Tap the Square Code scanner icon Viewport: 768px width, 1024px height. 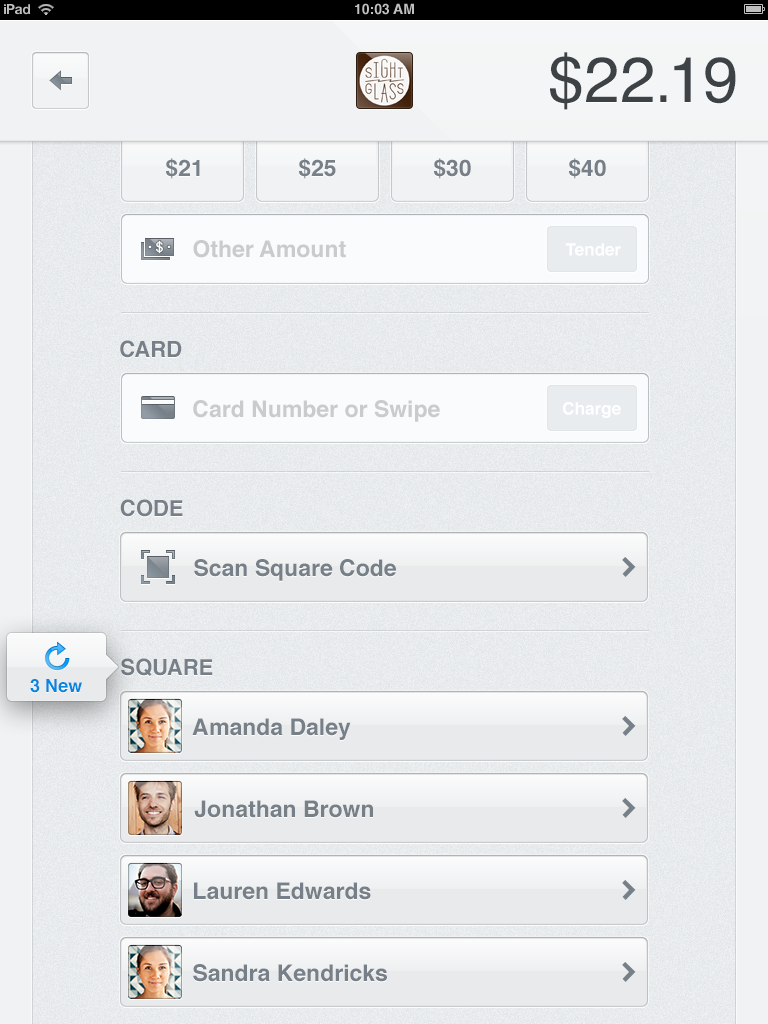coord(158,567)
